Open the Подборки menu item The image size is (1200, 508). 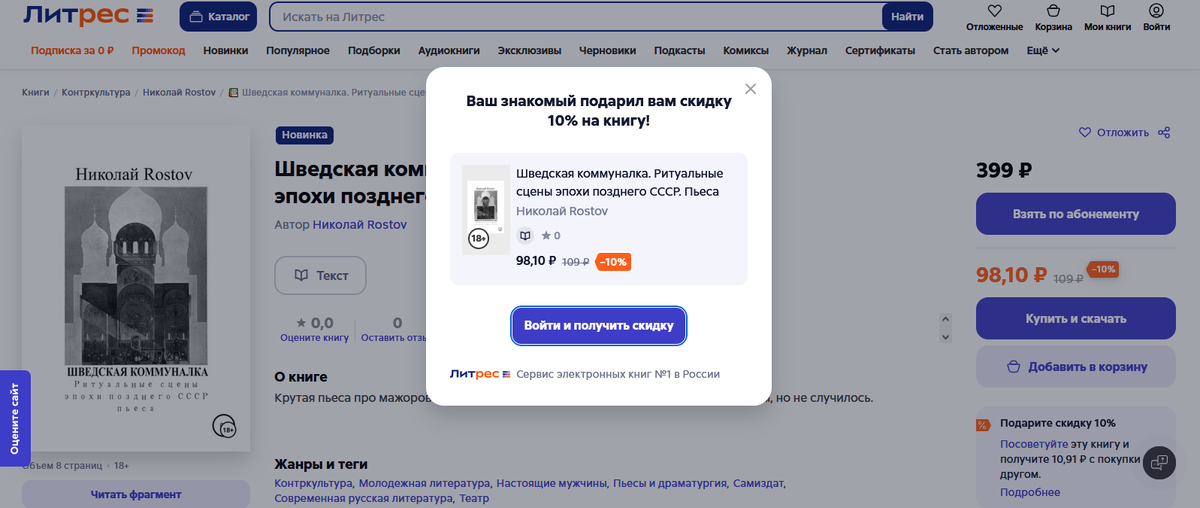pyautogui.click(x=374, y=51)
